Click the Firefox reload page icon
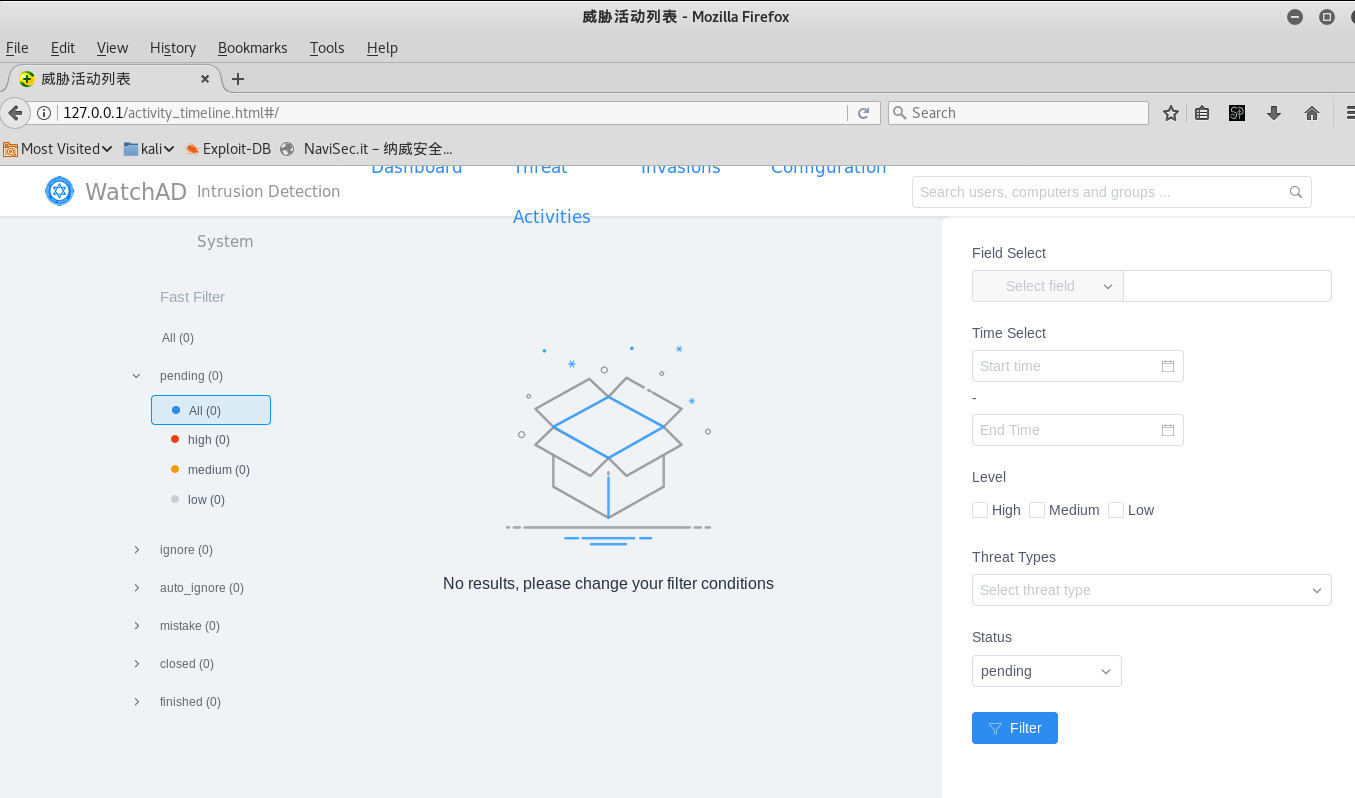The image size is (1355, 798). (863, 113)
